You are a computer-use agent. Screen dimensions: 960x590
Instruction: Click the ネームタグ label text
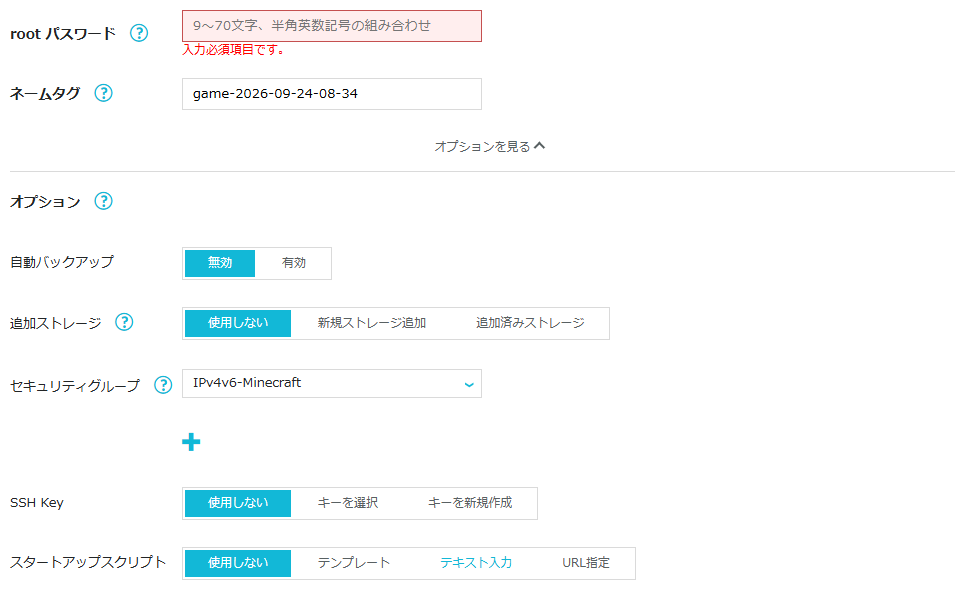click(x=45, y=94)
